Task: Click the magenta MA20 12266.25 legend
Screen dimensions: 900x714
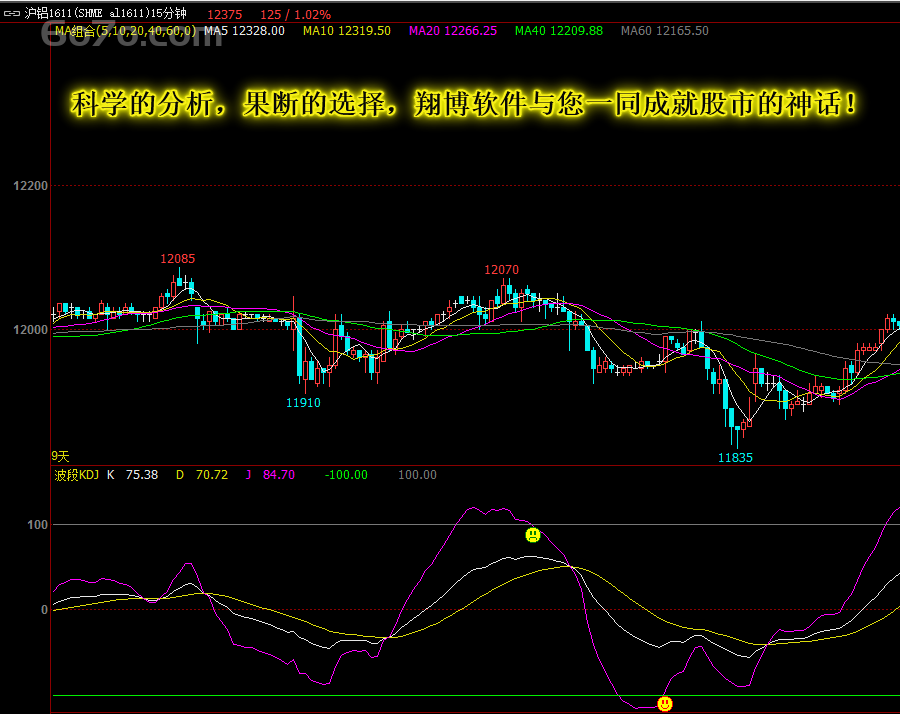Action: click(x=453, y=31)
